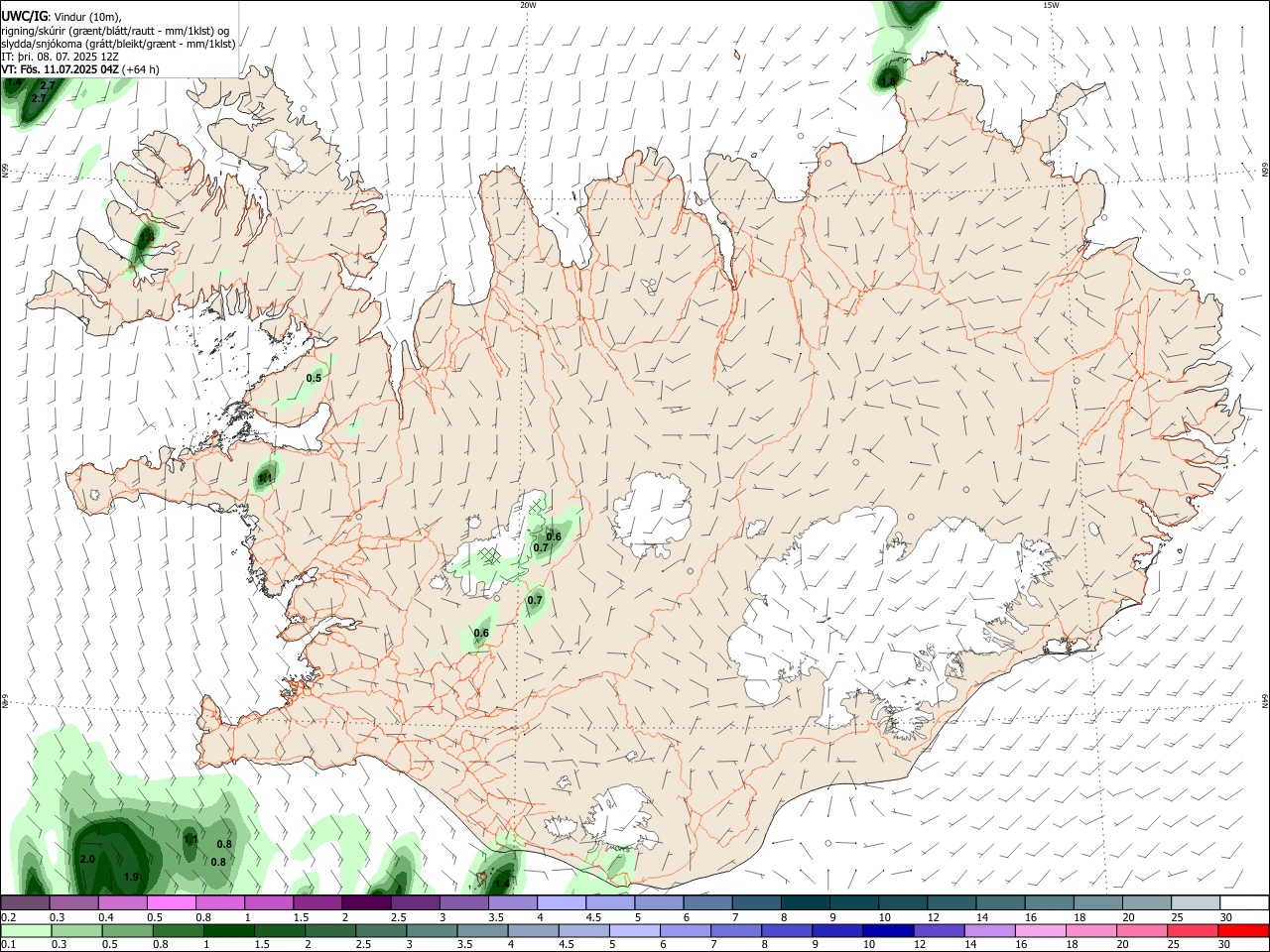Image resolution: width=1270 pixels, height=952 pixels.
Task: Click the 1.8 precipitation value in the Westfjords
Action: pos(147,237)
